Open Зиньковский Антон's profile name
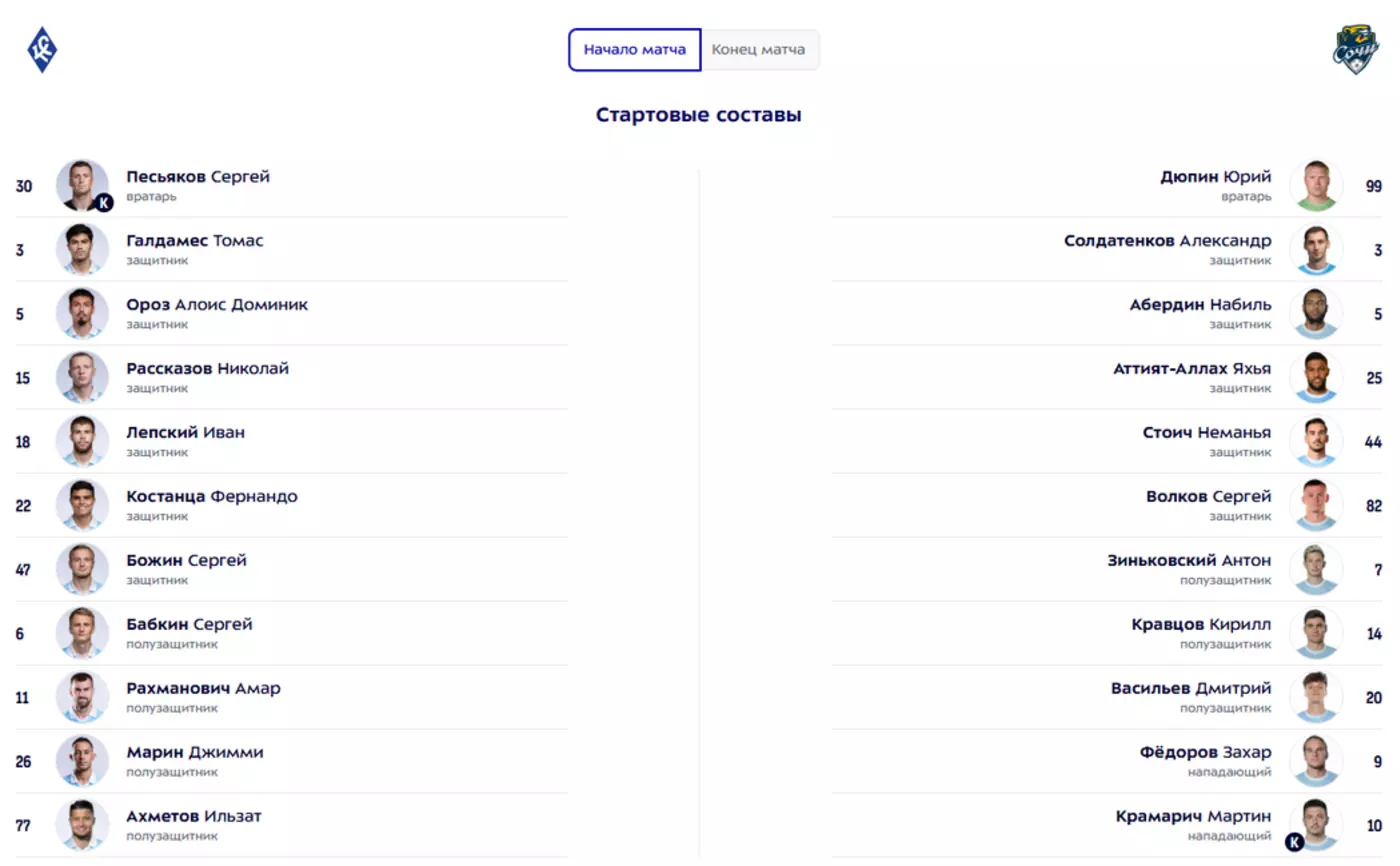This screenshot has height=866, width=1400. [x=1189, y=561]
